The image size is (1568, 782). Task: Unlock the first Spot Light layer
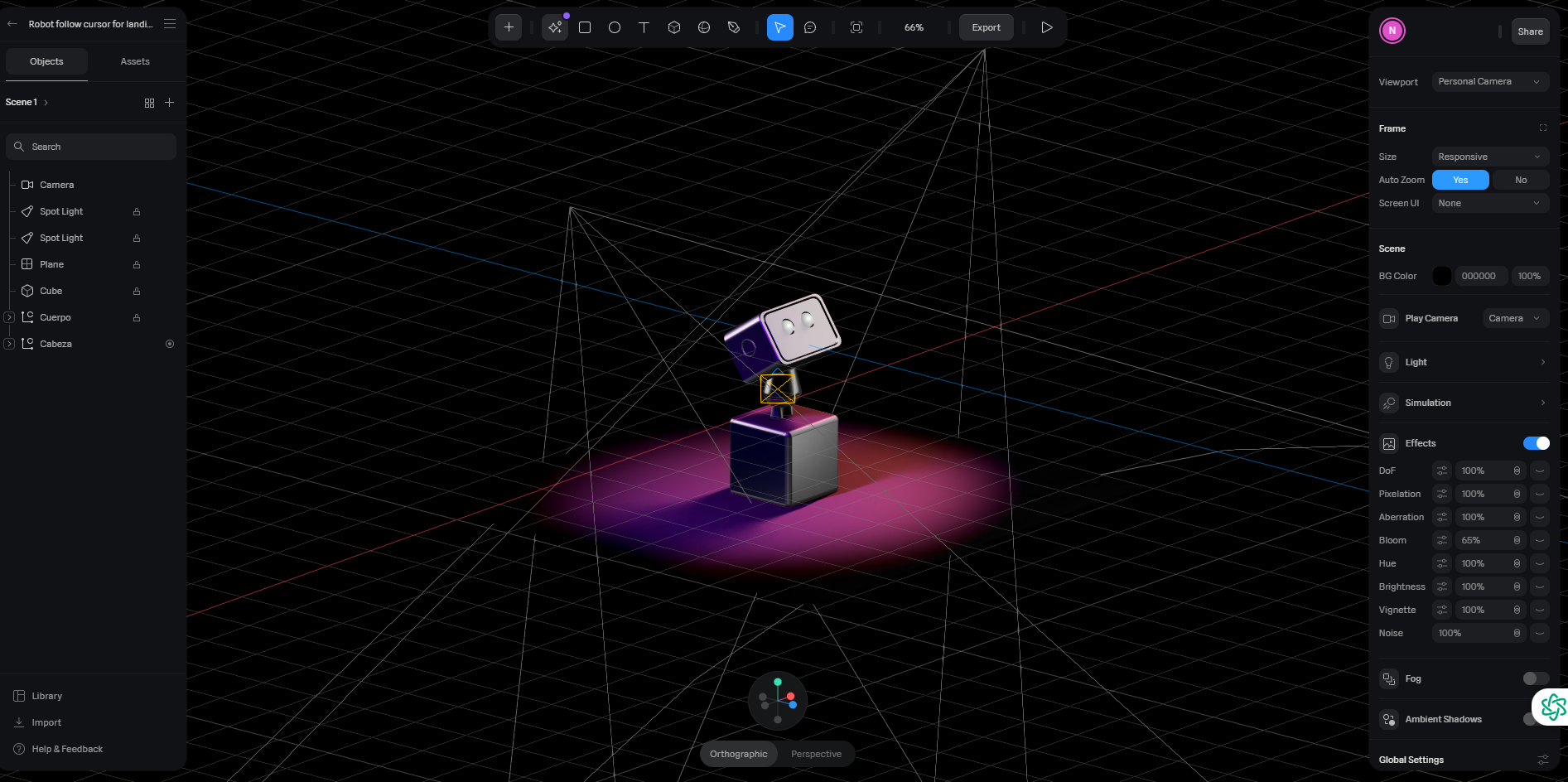pos(137,212)
